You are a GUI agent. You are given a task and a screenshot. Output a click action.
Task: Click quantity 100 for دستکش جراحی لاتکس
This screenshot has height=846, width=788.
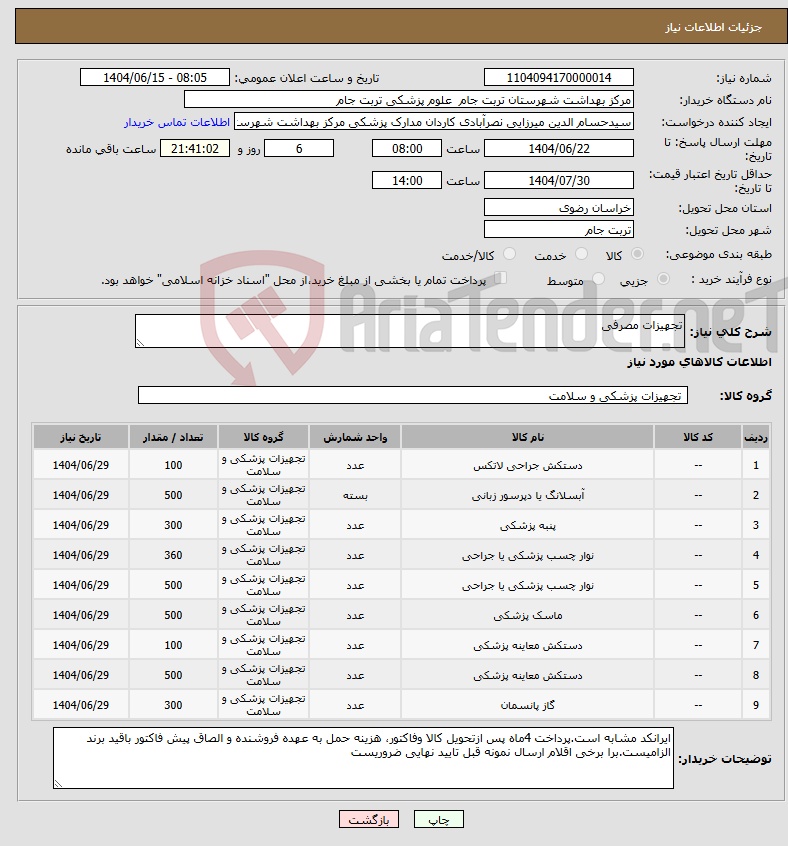pyautogui.click(x=173, y=465)
